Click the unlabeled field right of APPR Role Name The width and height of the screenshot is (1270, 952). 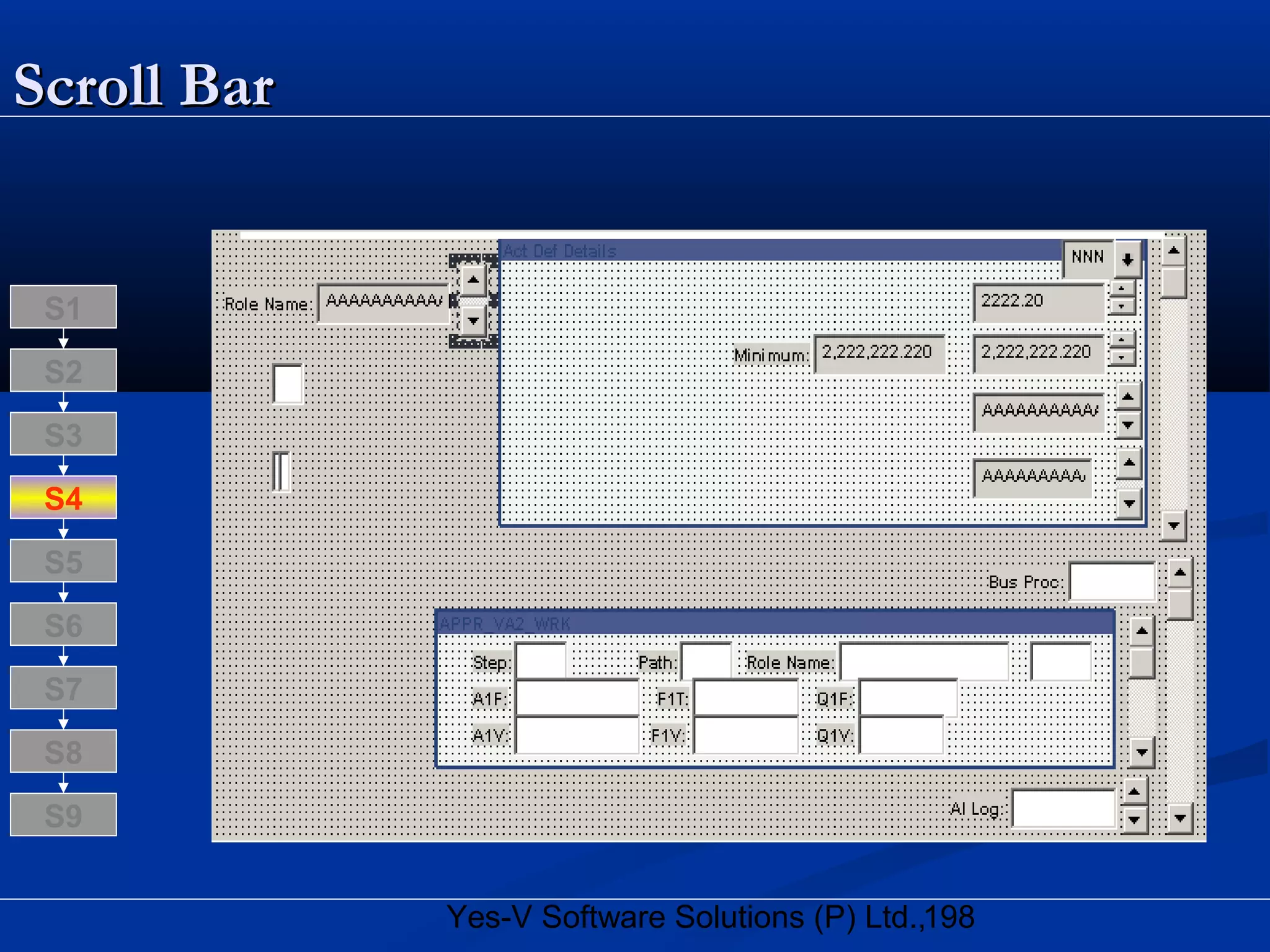[x=1061, y=661]
